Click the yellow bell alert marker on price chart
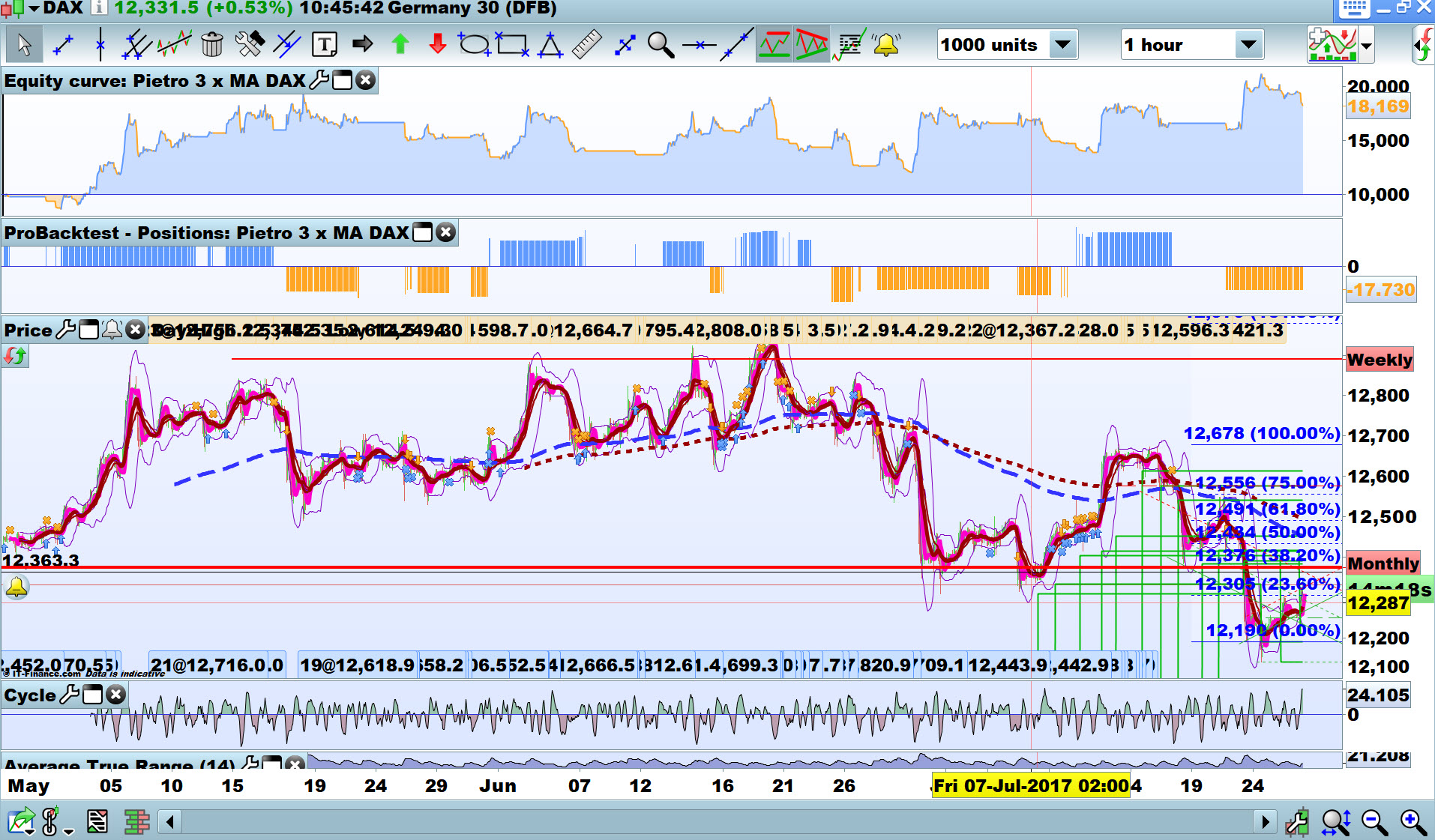 click(16, 587)
